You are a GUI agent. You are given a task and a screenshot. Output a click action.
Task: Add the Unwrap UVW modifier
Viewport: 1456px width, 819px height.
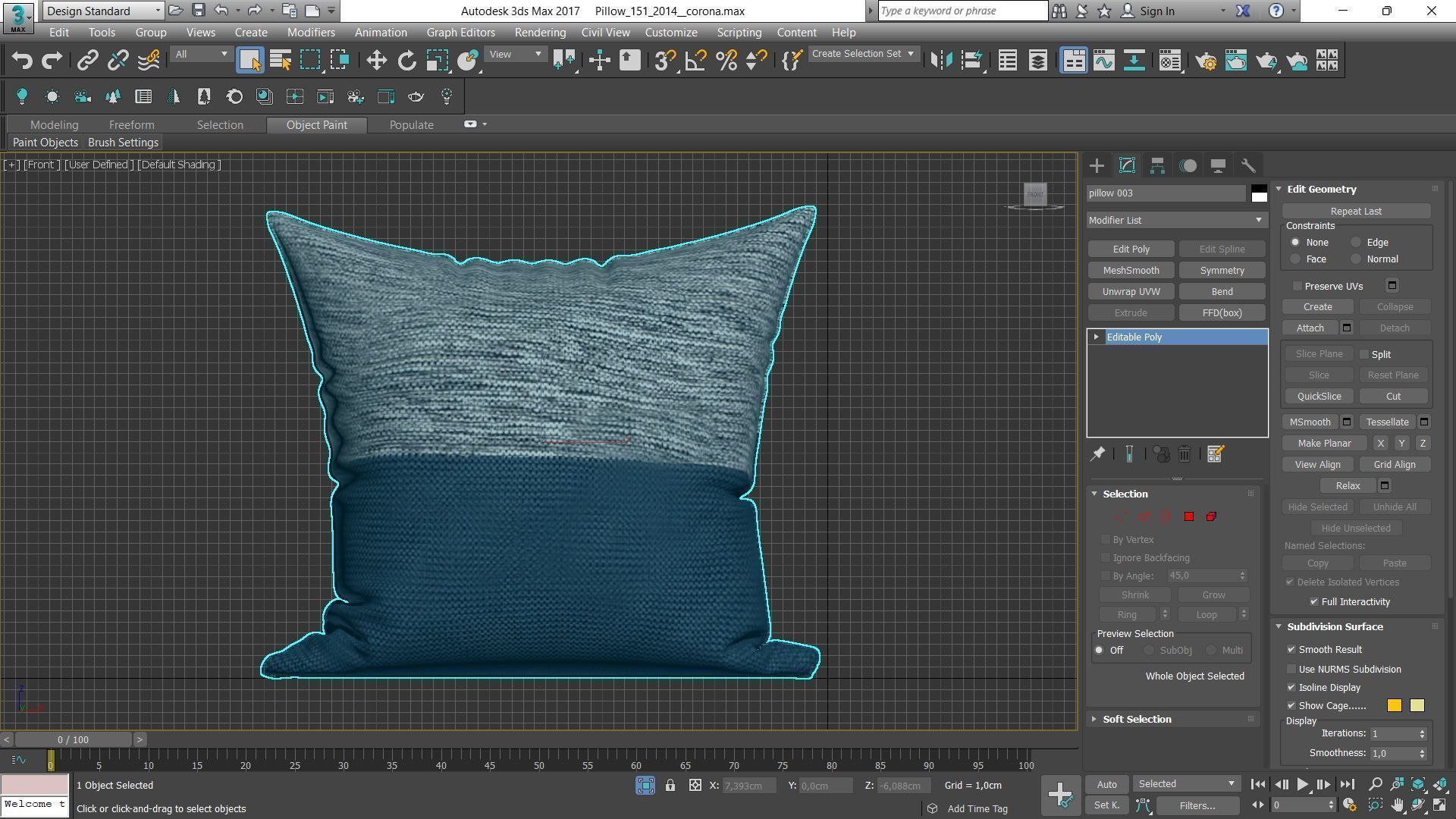(1131, 292)
